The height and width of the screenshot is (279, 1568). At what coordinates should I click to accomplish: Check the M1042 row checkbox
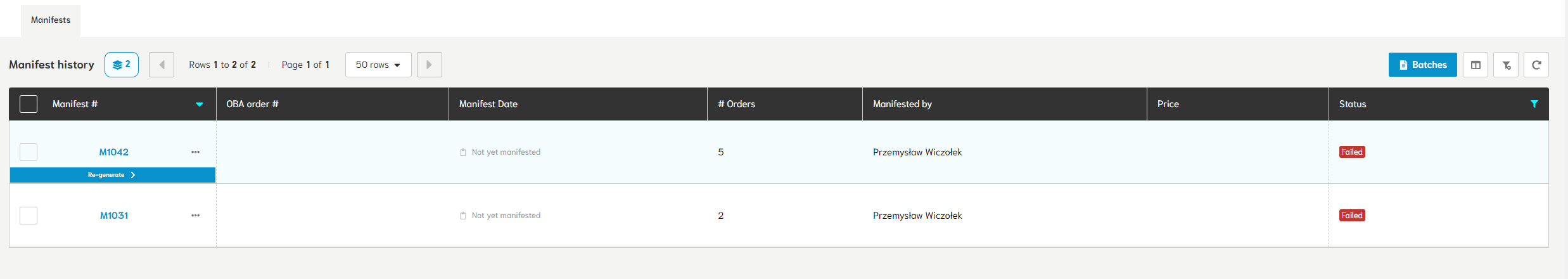(x=29, y=152)
